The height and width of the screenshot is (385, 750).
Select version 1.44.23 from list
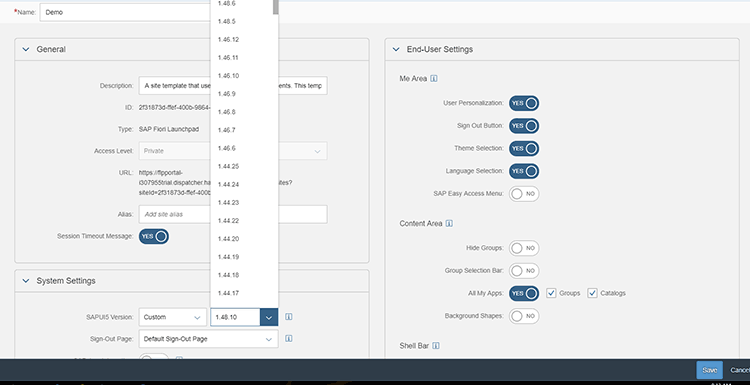244,203
